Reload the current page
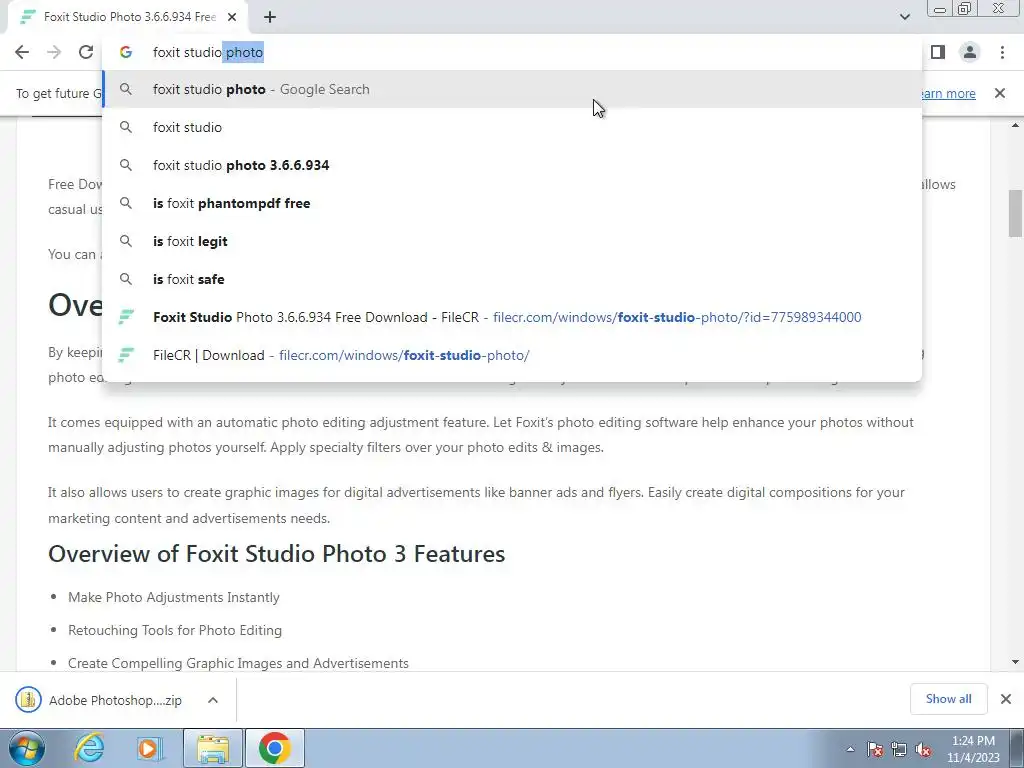Screen dimensions: 1024x768 click(x=86, y=52)
